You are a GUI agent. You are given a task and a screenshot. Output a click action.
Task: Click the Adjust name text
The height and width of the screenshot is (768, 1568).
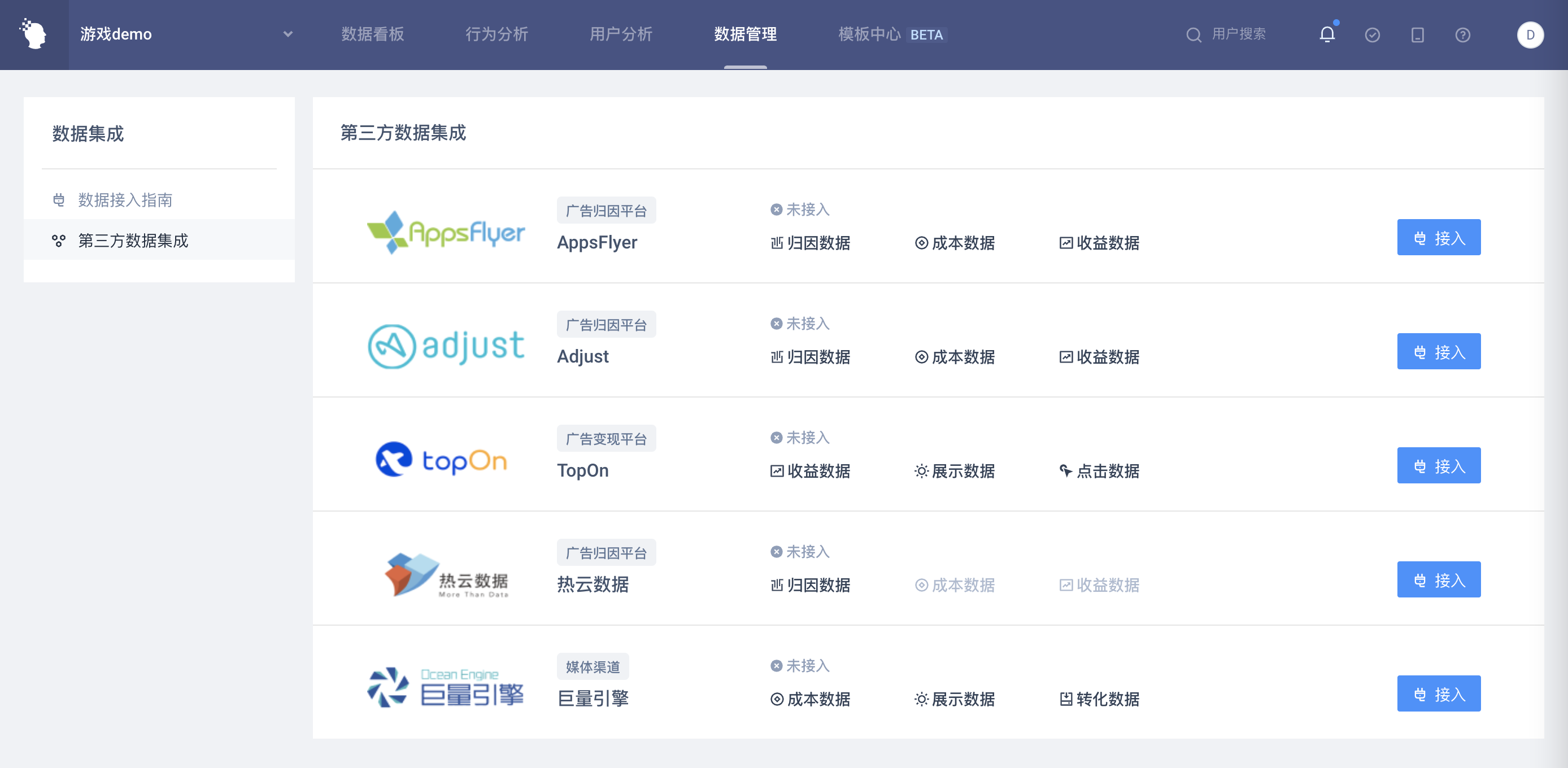[582, 357]
